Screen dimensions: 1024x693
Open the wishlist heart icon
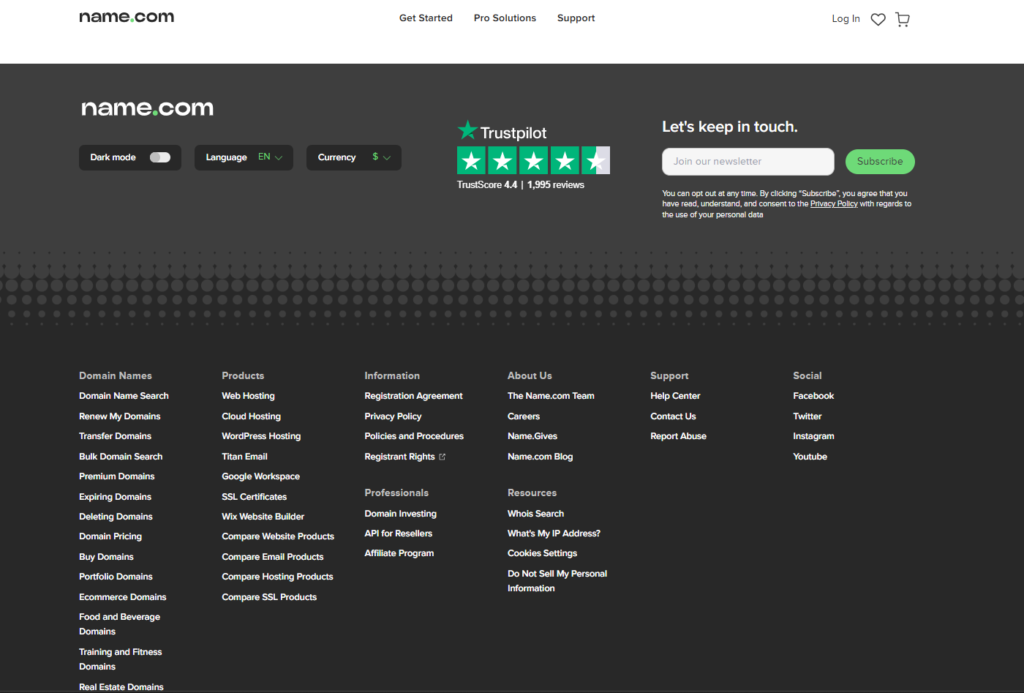878,20
